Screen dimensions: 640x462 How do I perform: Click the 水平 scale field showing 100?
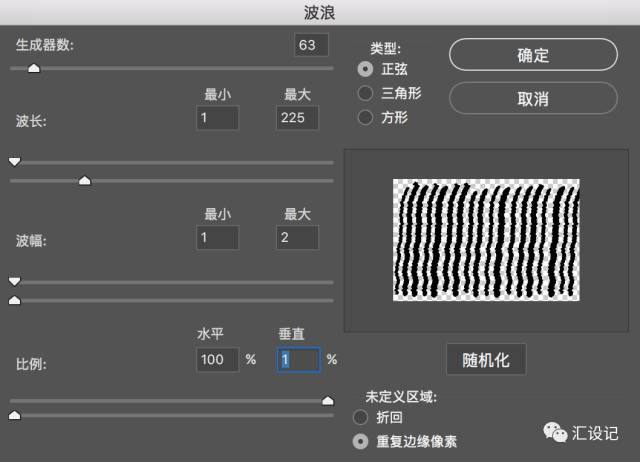point(218,359)
